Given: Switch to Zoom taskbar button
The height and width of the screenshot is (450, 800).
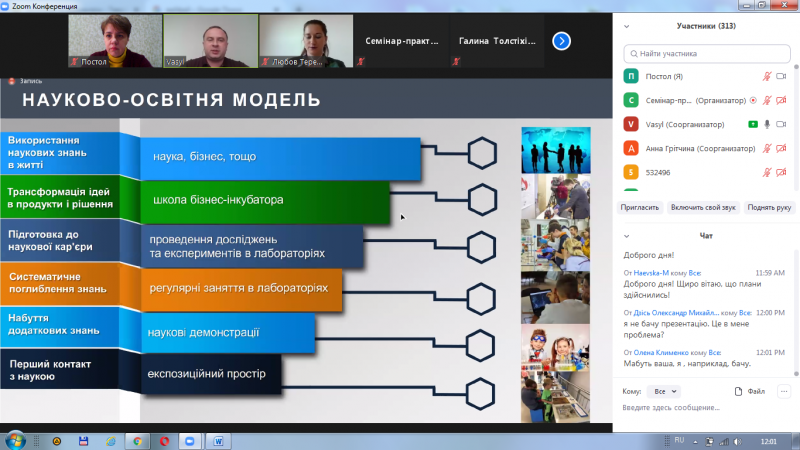Looking at the screenshot, I should 190,441.
